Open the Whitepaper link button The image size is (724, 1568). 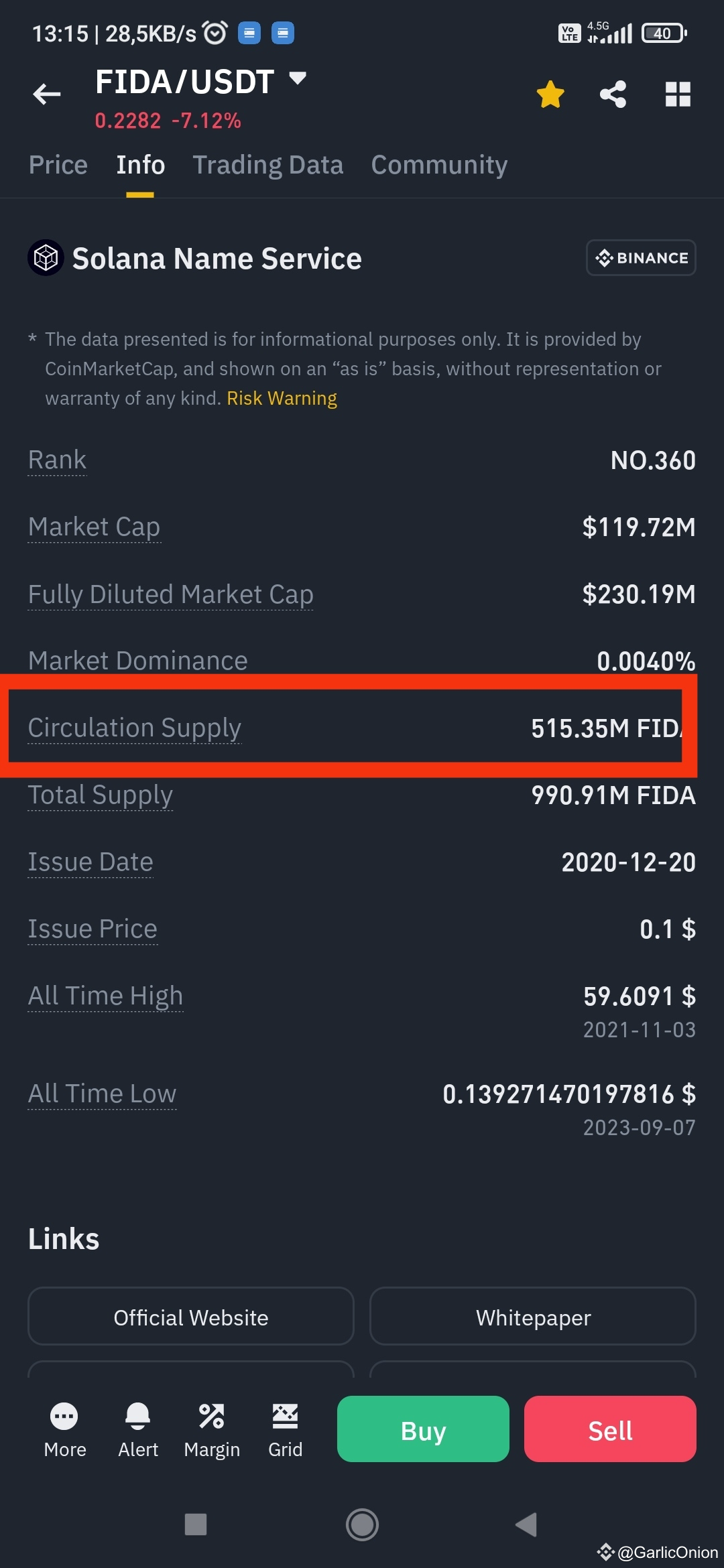click(x=533, y=1316)
